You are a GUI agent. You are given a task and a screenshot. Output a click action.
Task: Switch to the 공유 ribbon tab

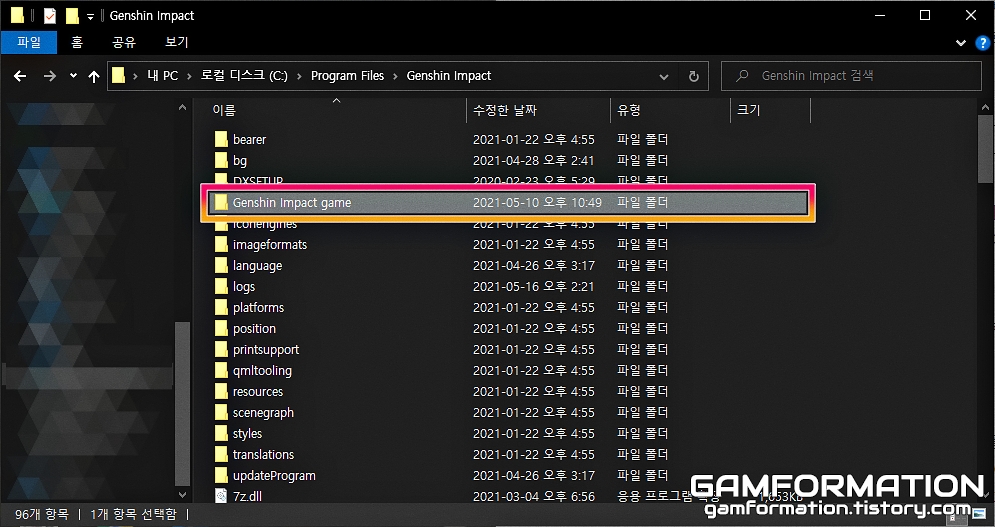pyautogui.click(x=124, y=43)
